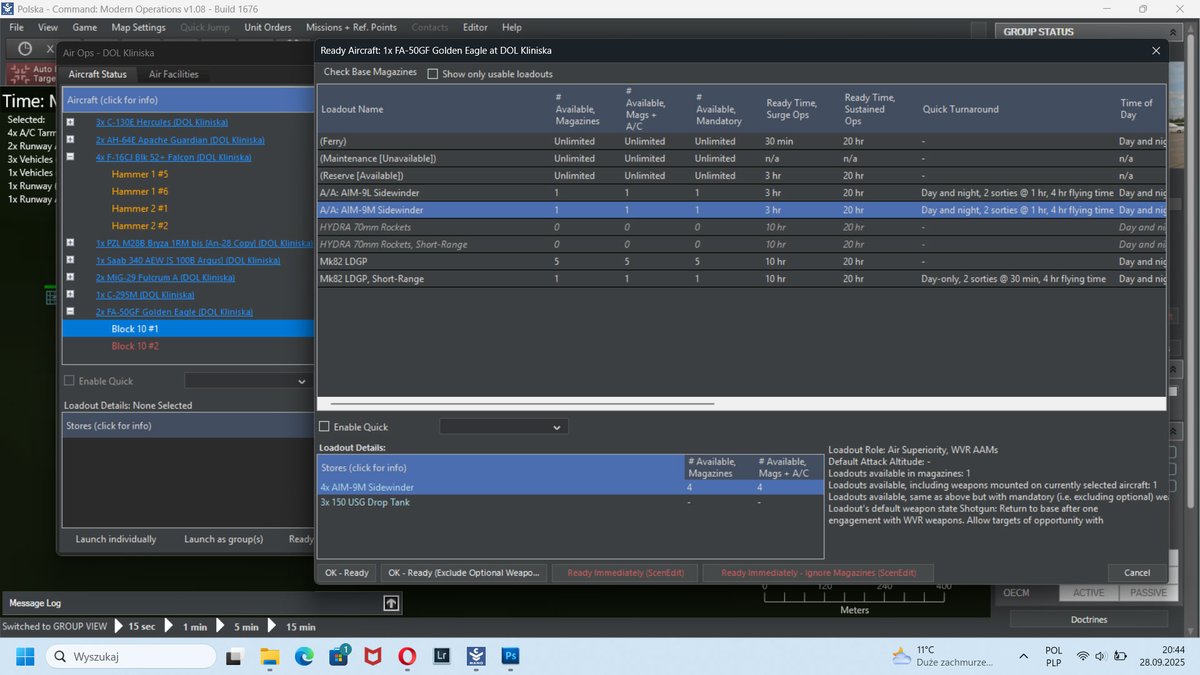
Task: Click 3x 150 USG Drop Tank store
Action: 365,502
